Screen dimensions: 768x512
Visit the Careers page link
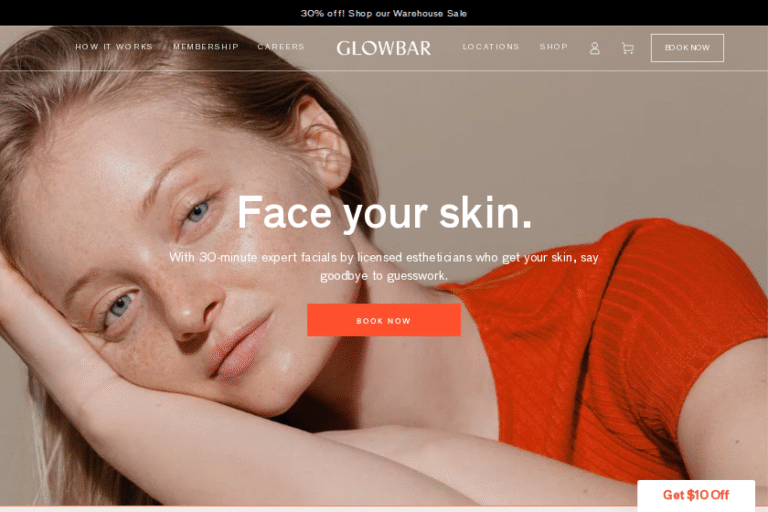point(281,47)
